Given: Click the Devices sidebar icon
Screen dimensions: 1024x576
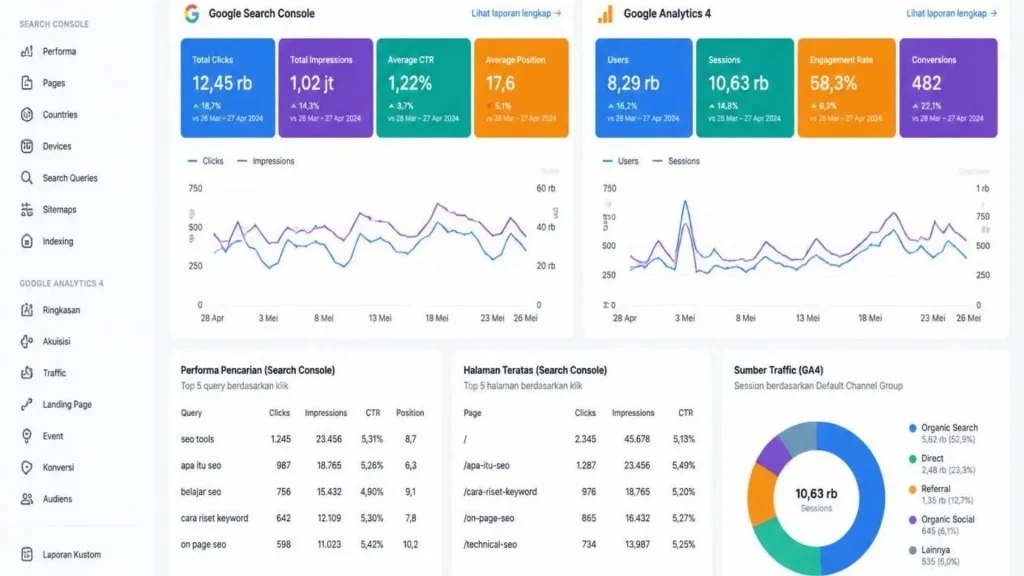Looking at the screenshot, I should pos(27,146).
